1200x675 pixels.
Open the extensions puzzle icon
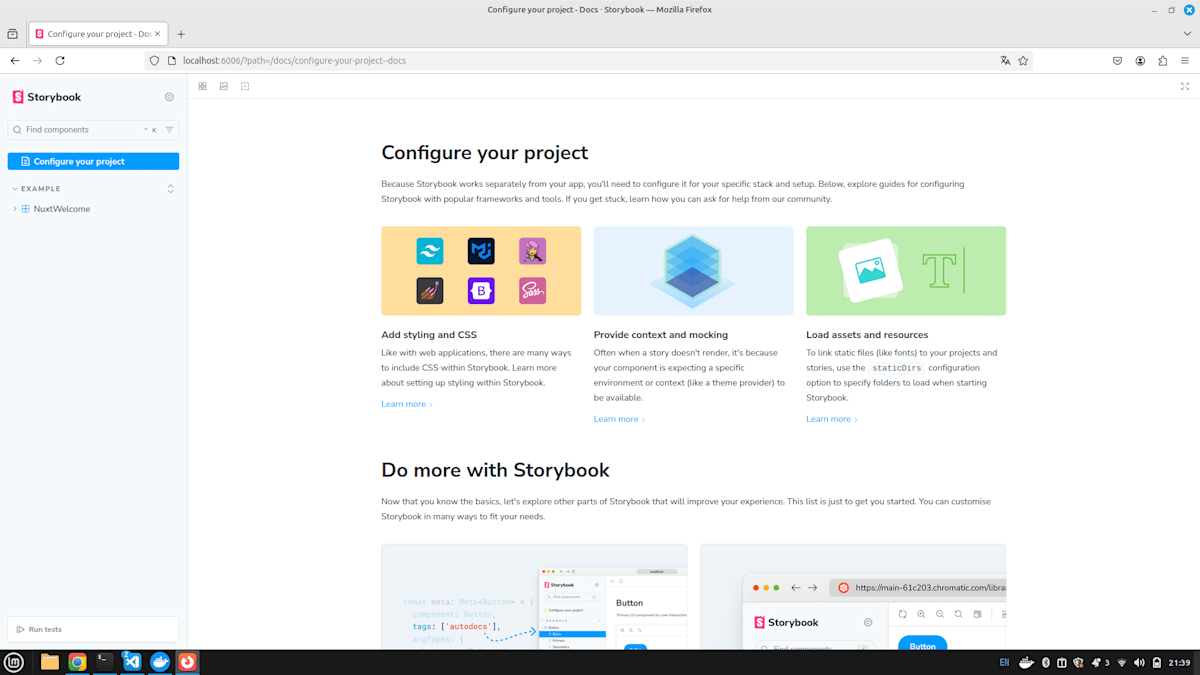1162,61
